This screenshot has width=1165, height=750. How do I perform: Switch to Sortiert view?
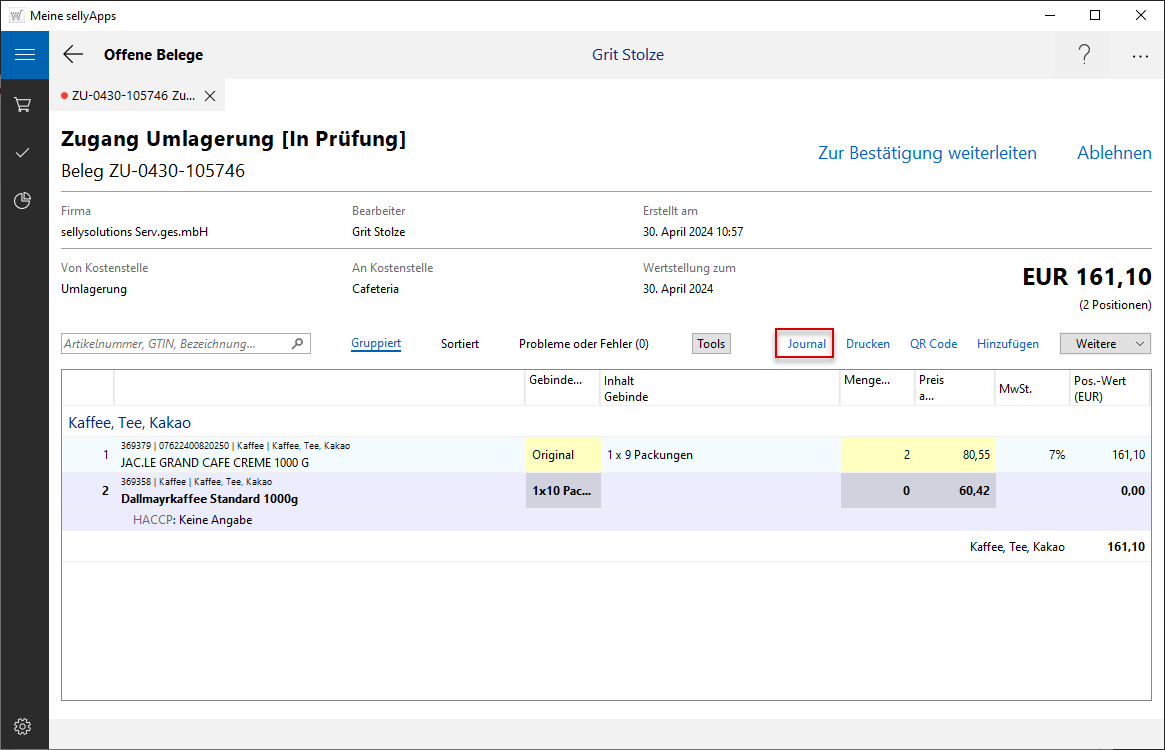[x=460, y=343]
